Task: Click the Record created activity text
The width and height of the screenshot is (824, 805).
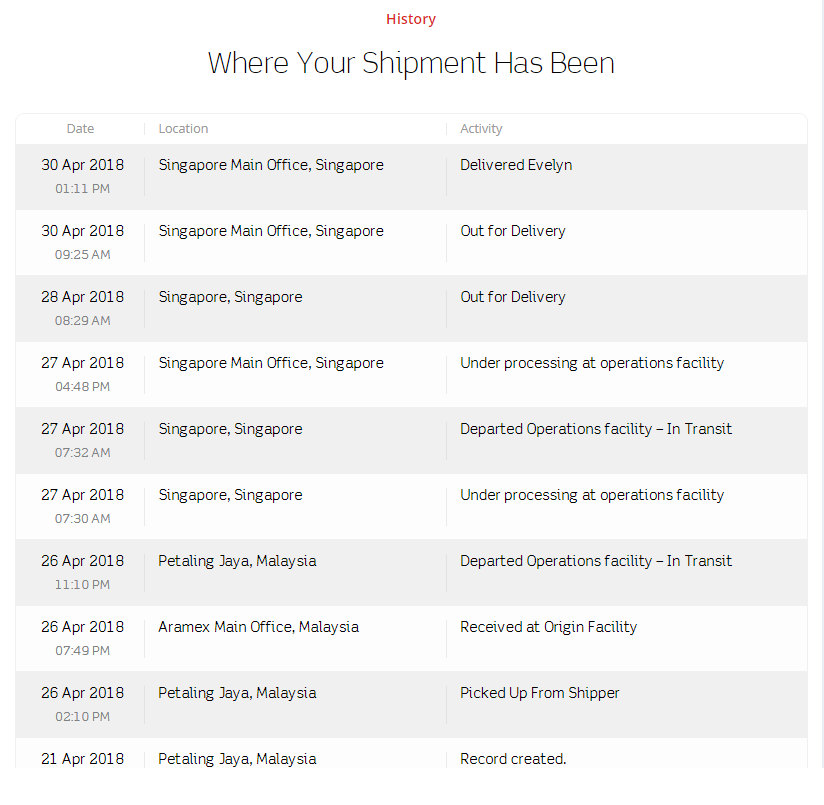Action: [x=513, y=759]
